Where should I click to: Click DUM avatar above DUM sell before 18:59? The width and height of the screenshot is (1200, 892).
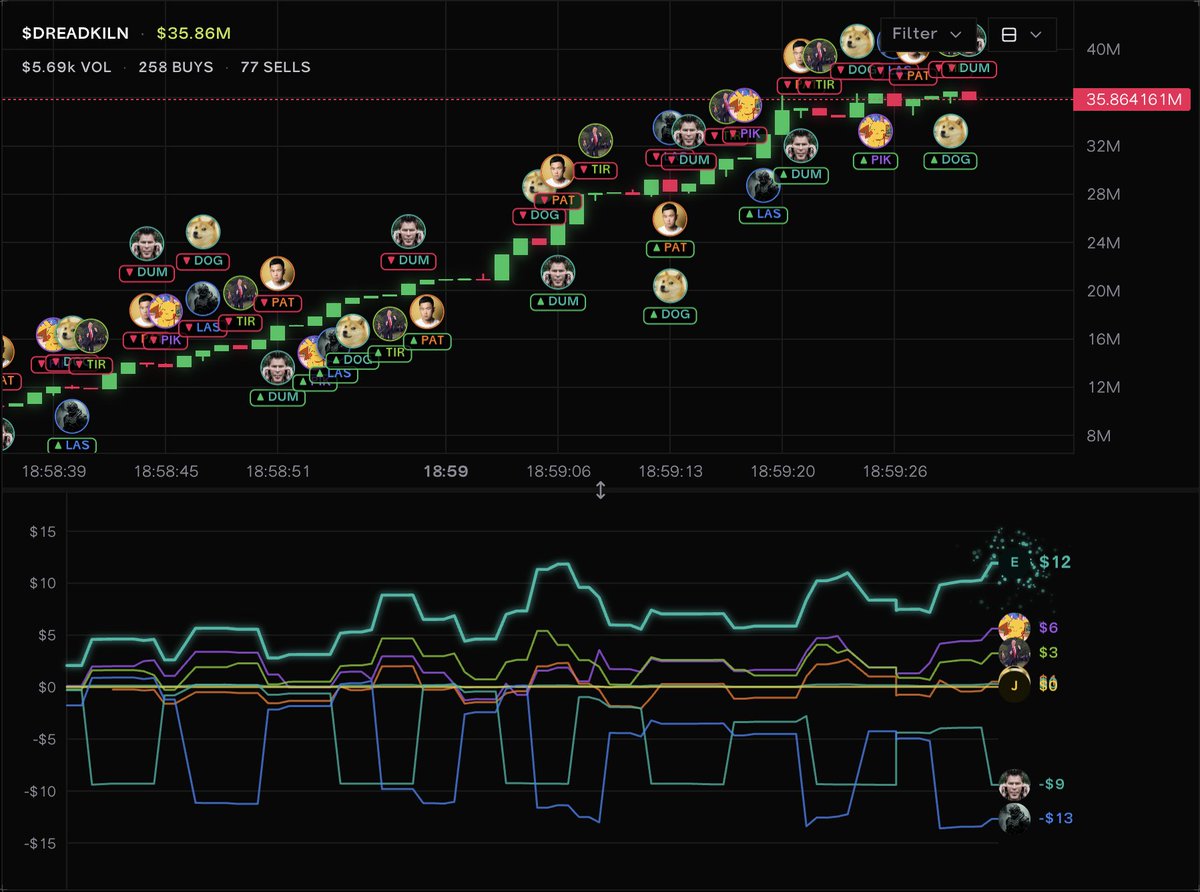click(x=408, y=232)
